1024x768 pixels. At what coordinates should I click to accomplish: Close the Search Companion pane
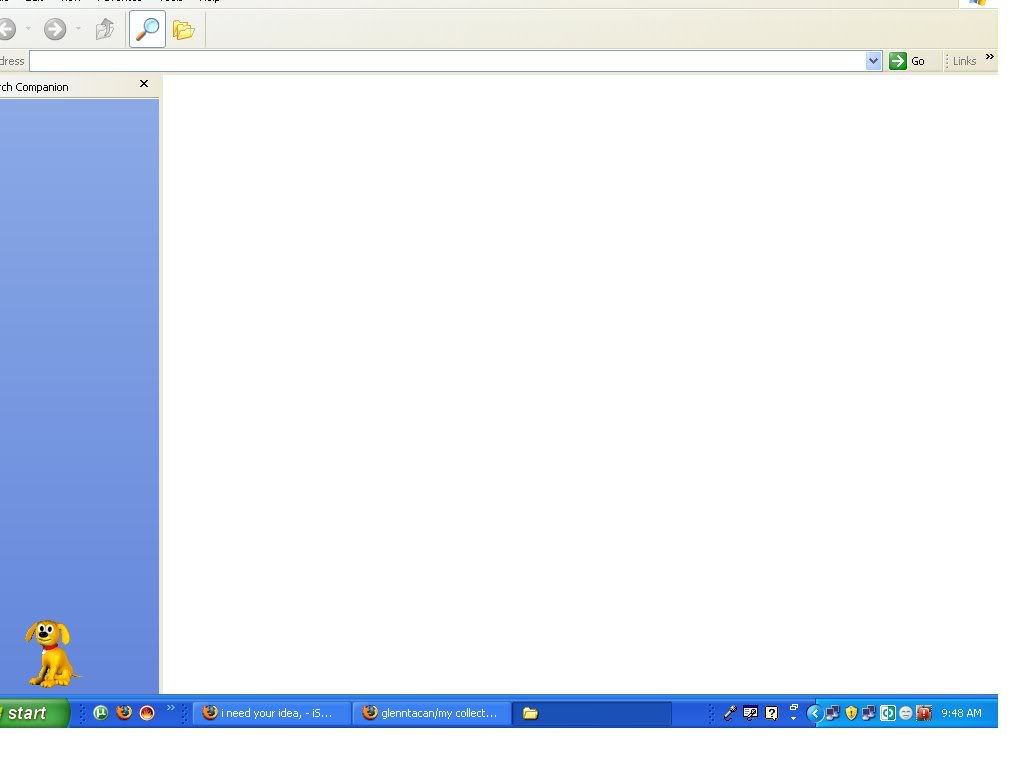[x=144, y=84]
